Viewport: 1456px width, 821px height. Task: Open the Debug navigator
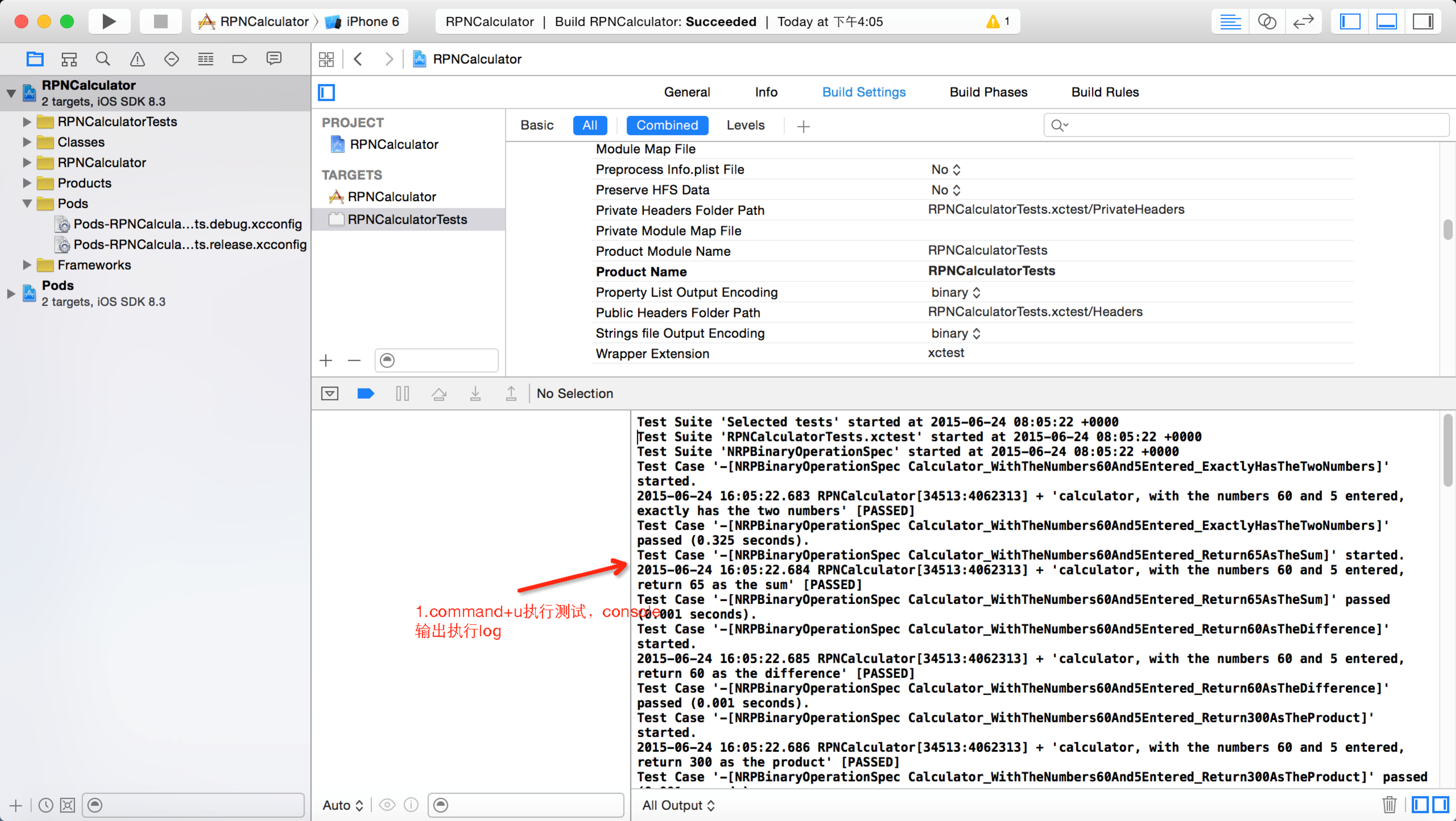click(206, 59)
